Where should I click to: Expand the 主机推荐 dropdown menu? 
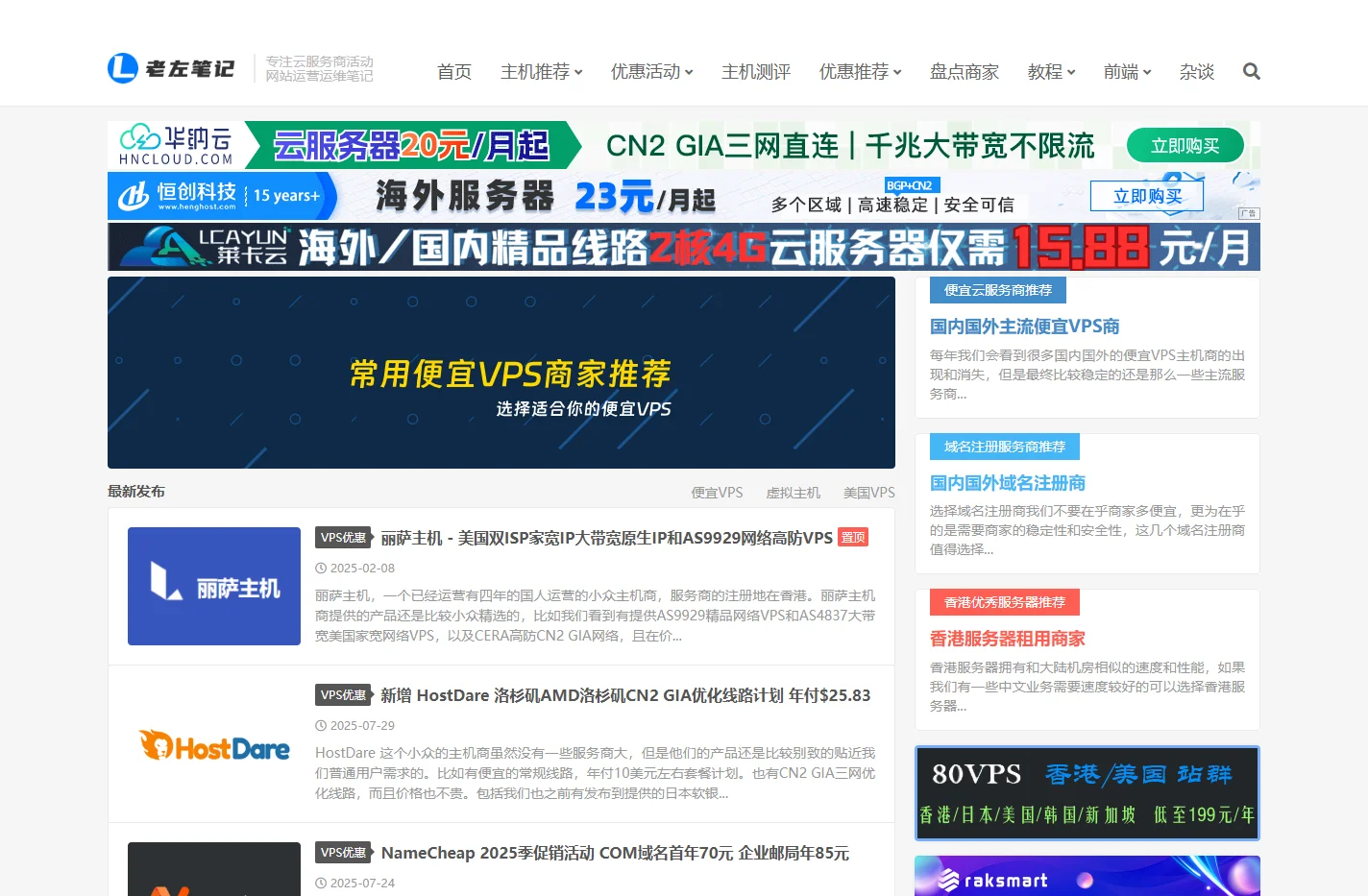point(542,72)
